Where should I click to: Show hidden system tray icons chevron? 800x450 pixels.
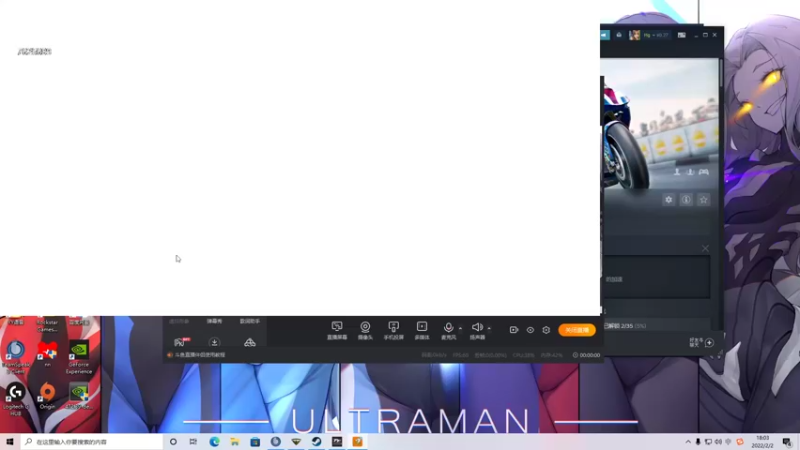688,442
